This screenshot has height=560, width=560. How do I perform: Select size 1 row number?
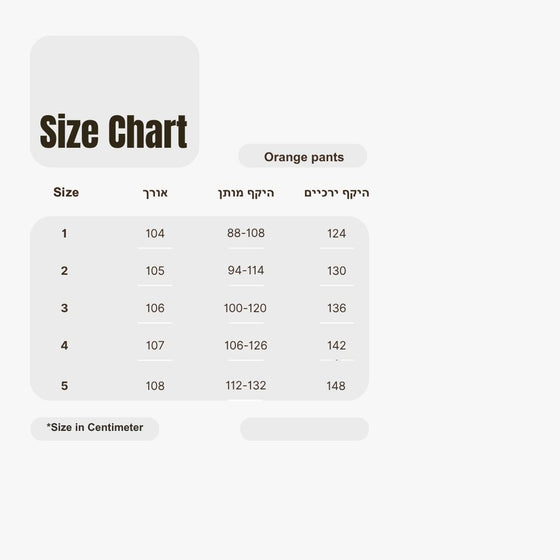click(64, 234)
